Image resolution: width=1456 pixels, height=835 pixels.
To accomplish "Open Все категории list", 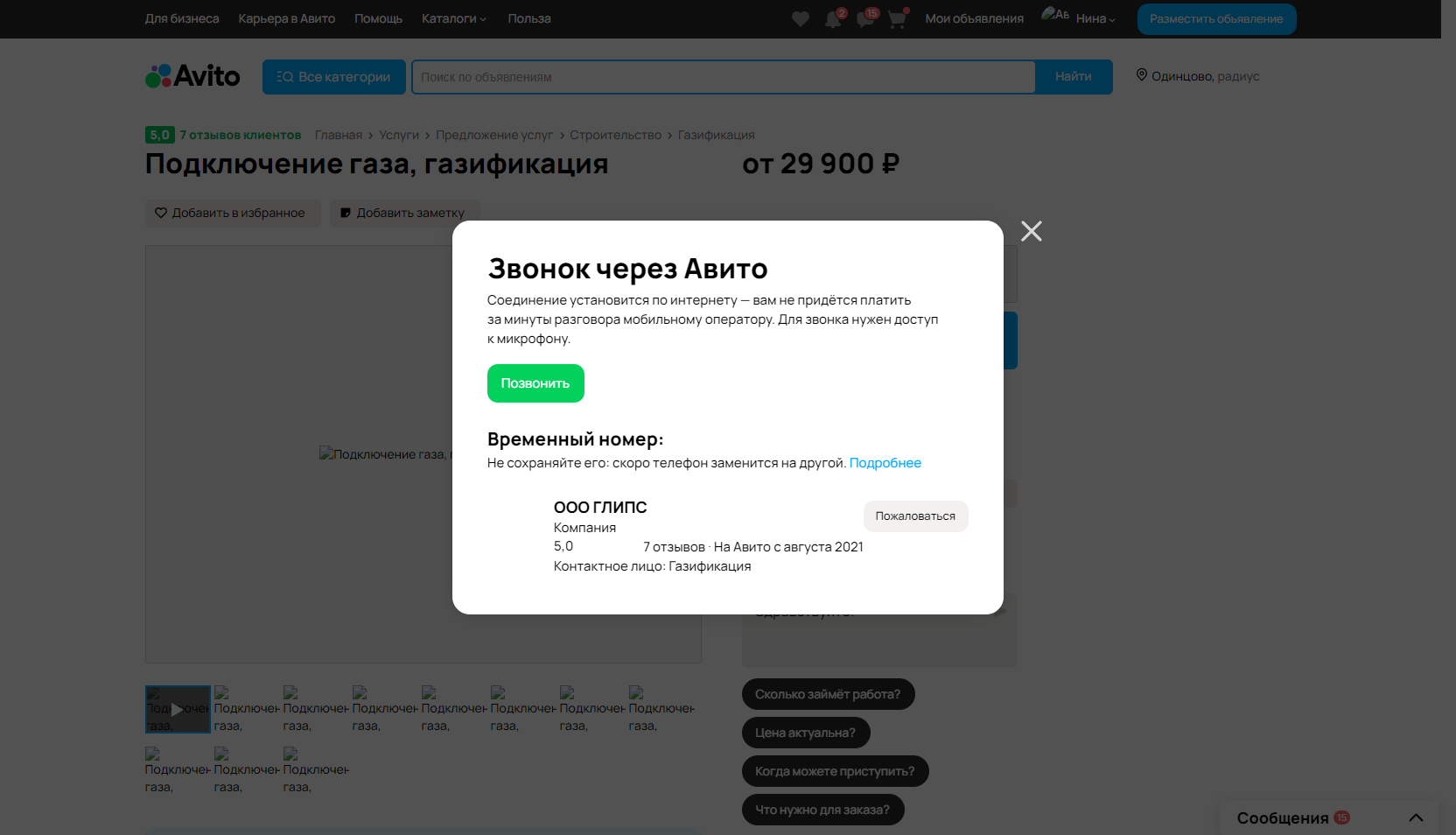I will (334, 77).
